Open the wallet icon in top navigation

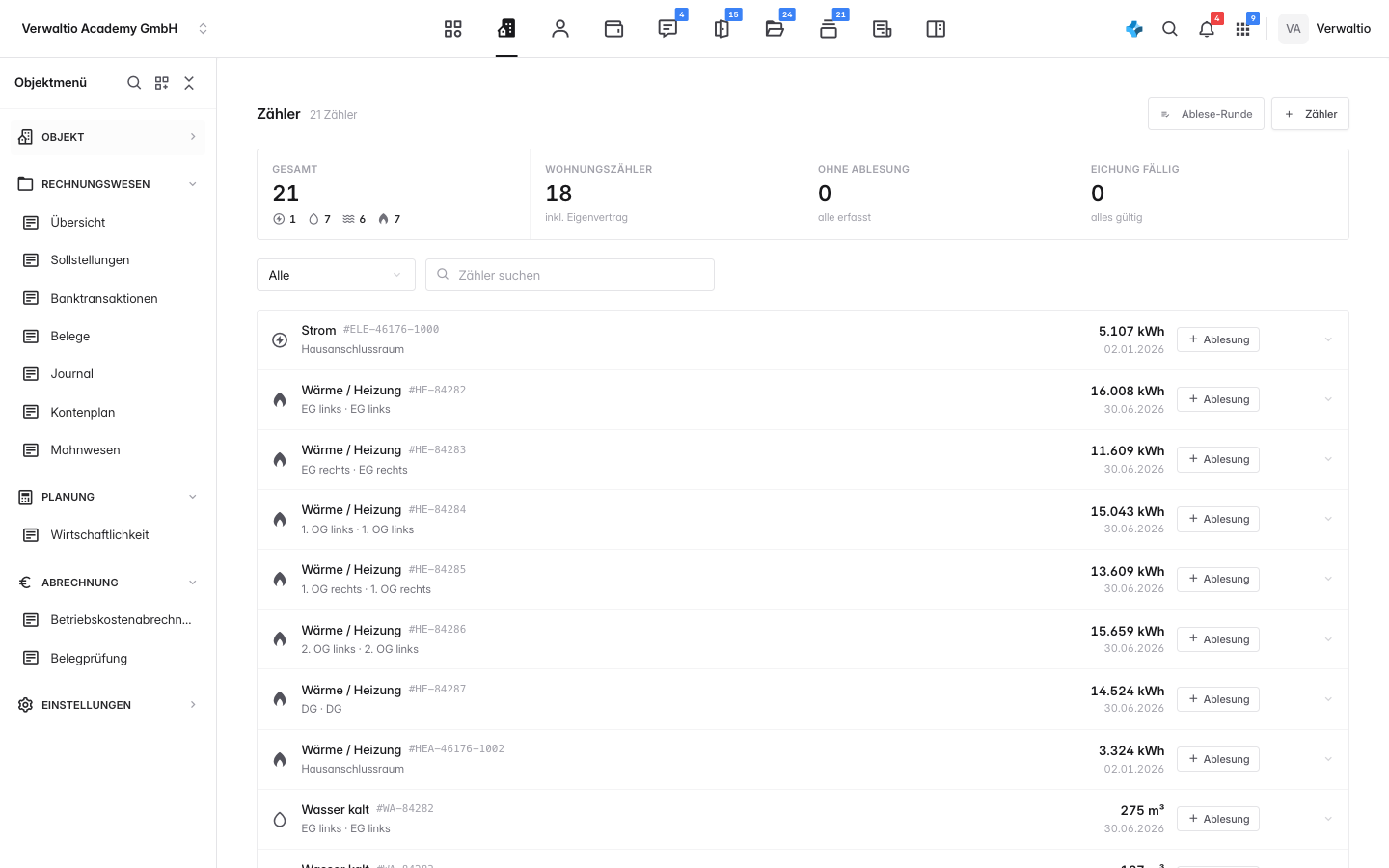[x=613, y=29]
